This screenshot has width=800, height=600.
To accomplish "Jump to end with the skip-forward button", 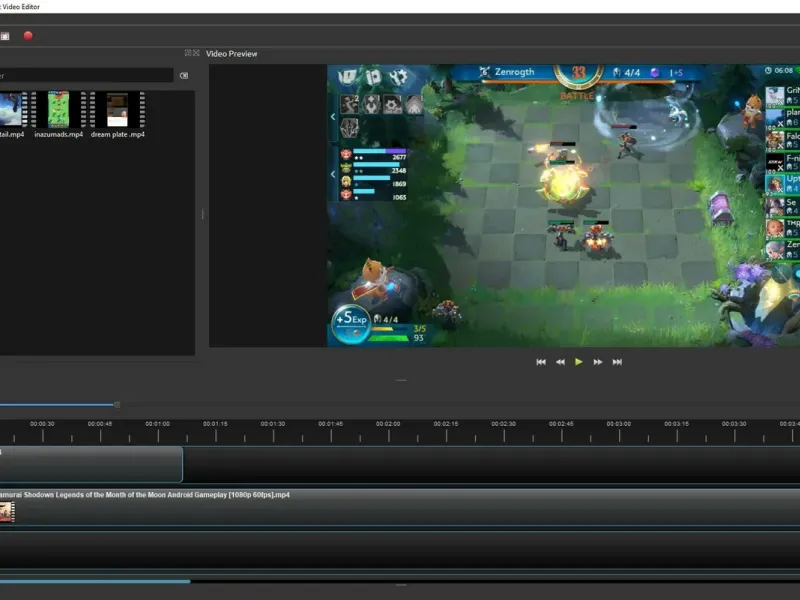I will point(617,362).
